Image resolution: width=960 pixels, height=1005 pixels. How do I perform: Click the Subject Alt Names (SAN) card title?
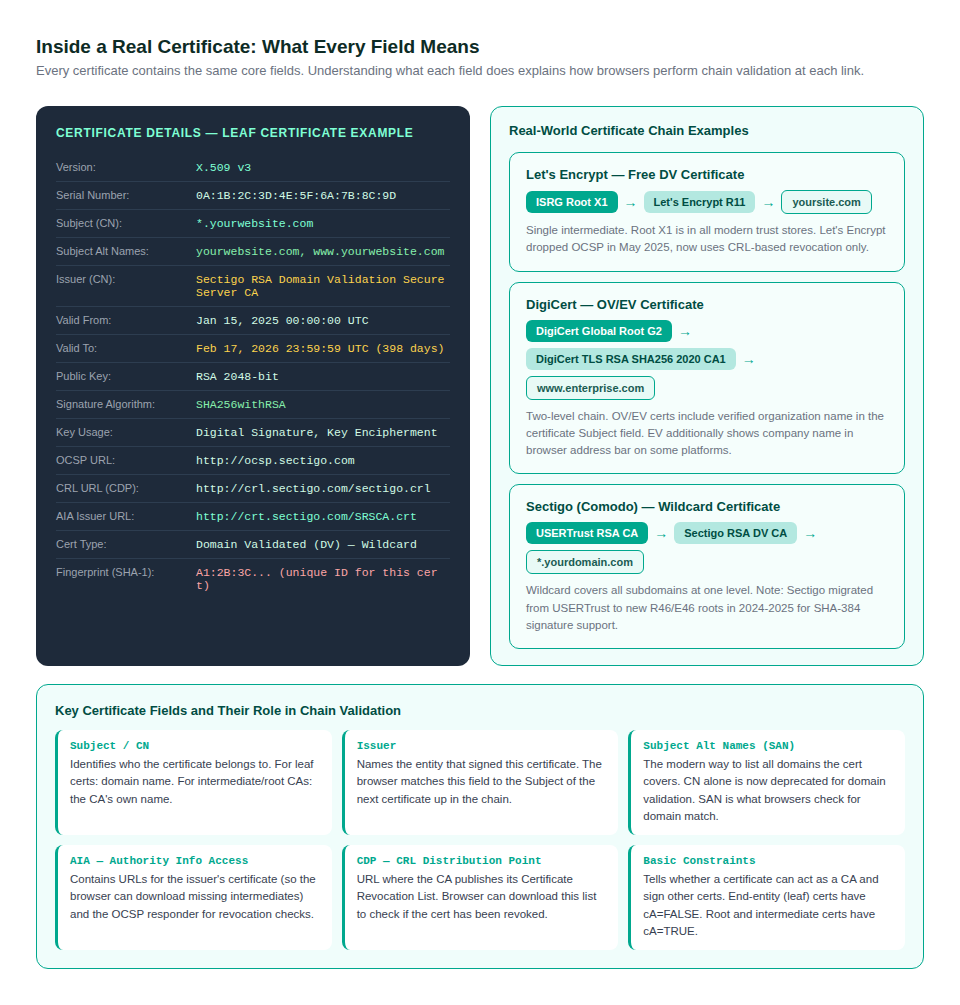pos(719,745)
